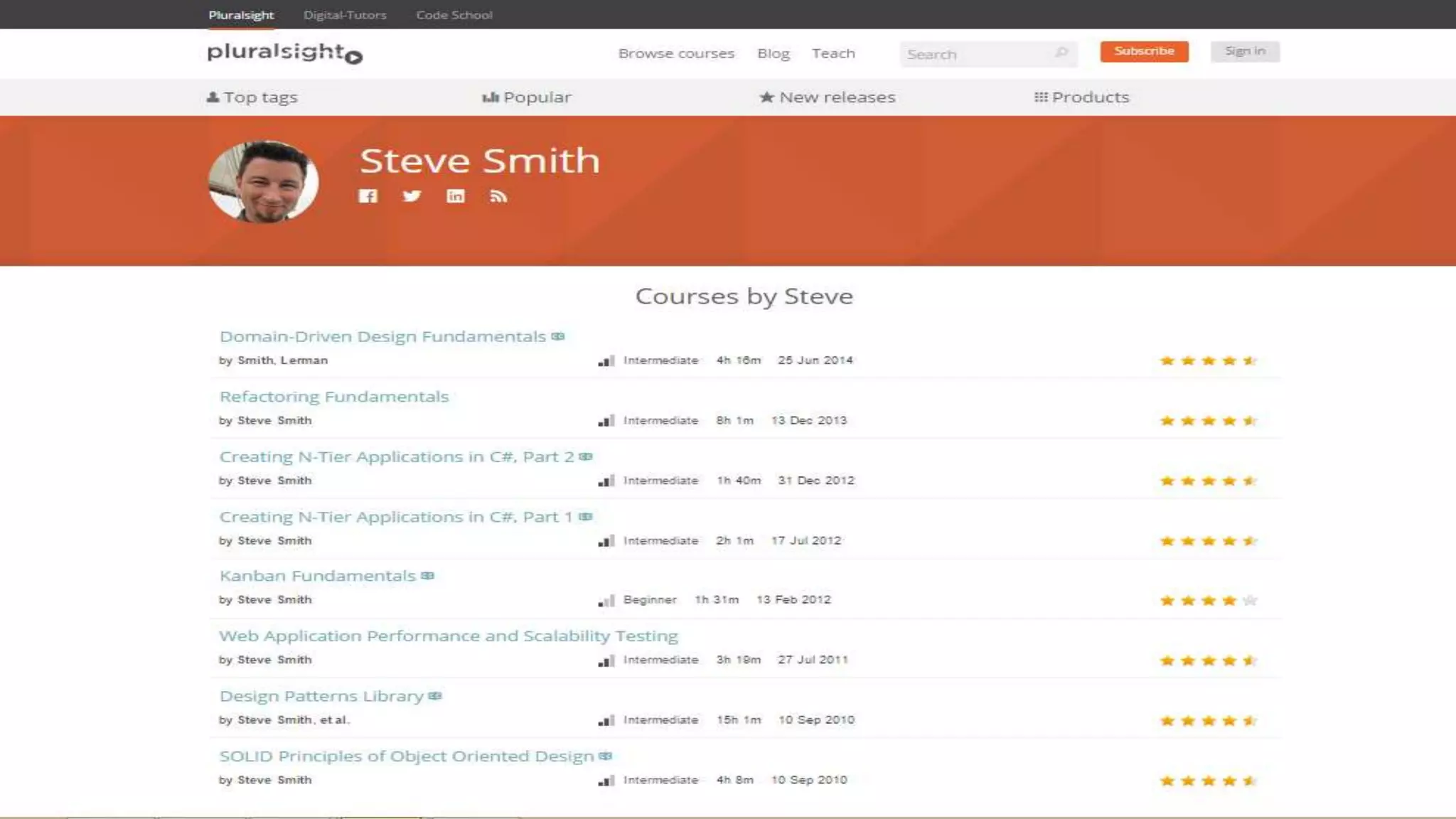Viewport: 1456px width, 819px height.
Task: Open Steve Smith's Twitter icon
Action: pyautogui.click(x=412, y=196)
